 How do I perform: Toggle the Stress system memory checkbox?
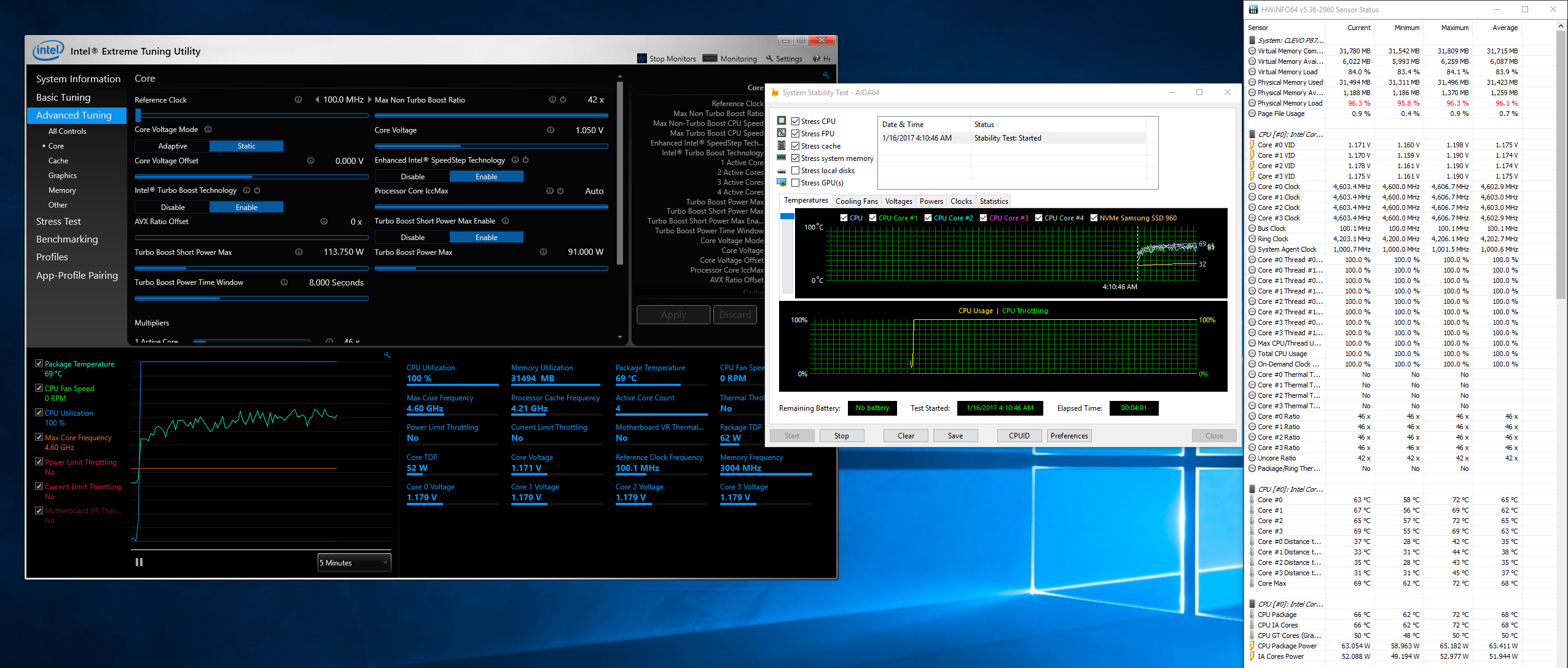click(x=795, y=158)
